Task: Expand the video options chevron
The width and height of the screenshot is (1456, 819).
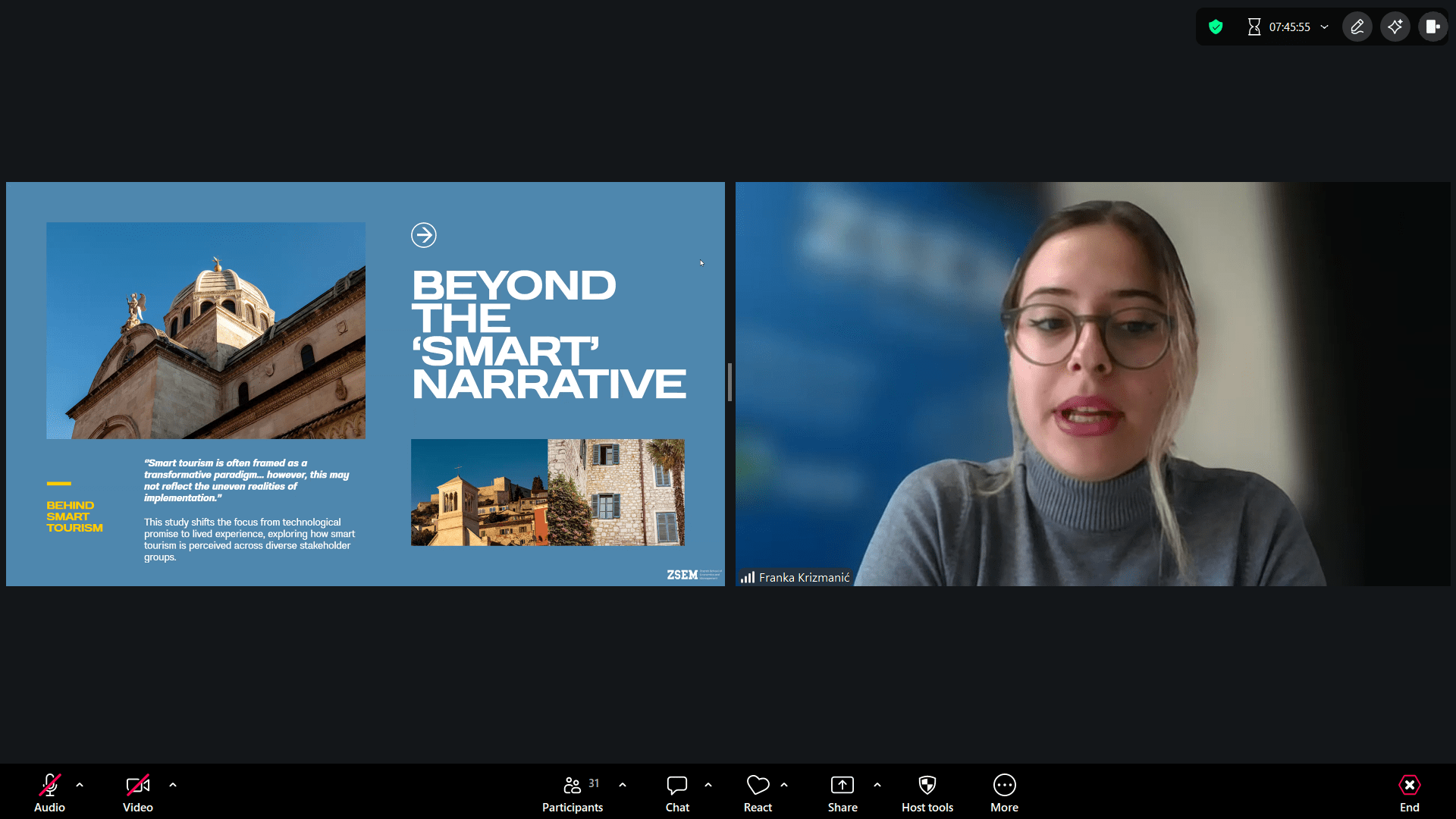Action: click(x=173, y=785)
